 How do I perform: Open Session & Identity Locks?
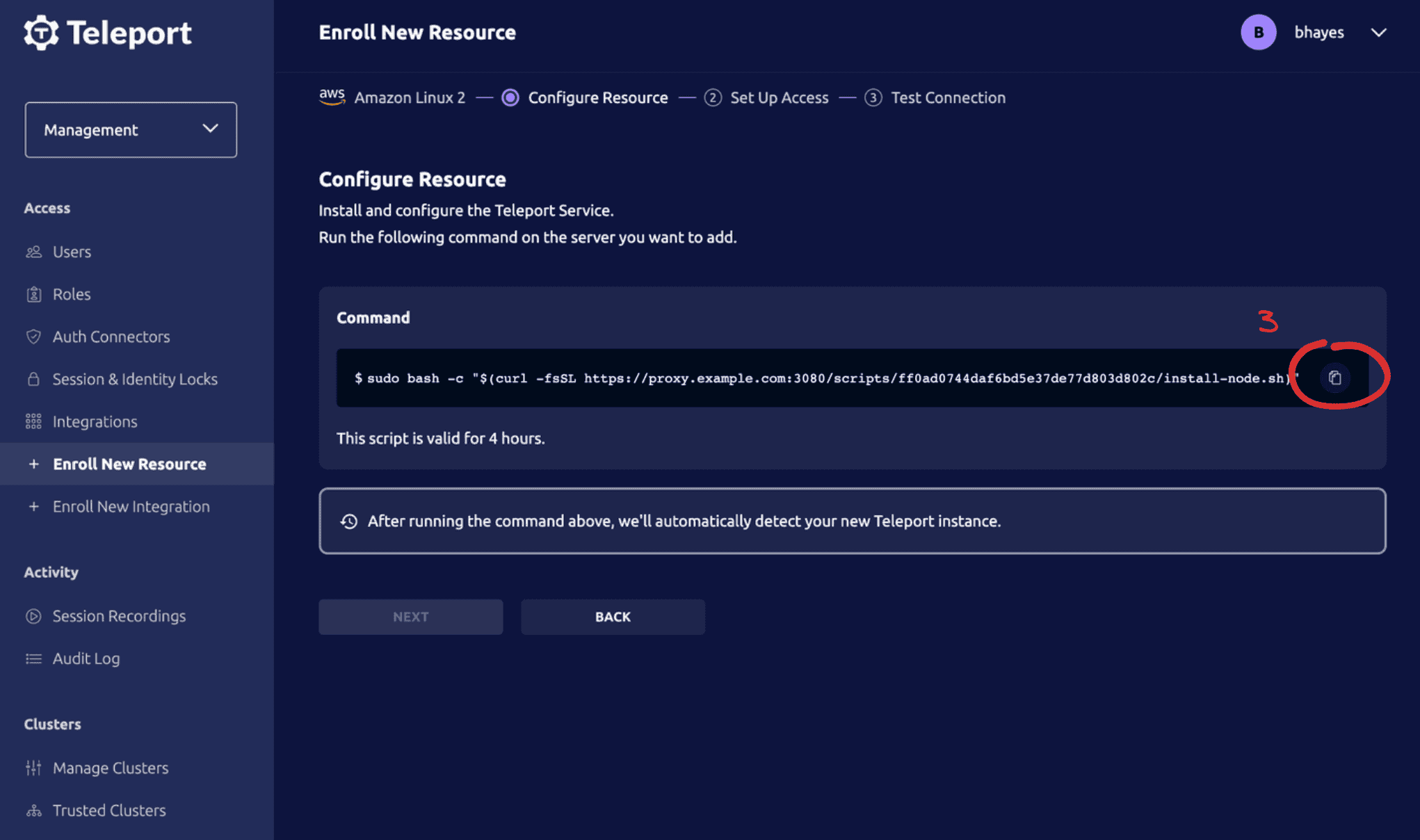(135, 379)
